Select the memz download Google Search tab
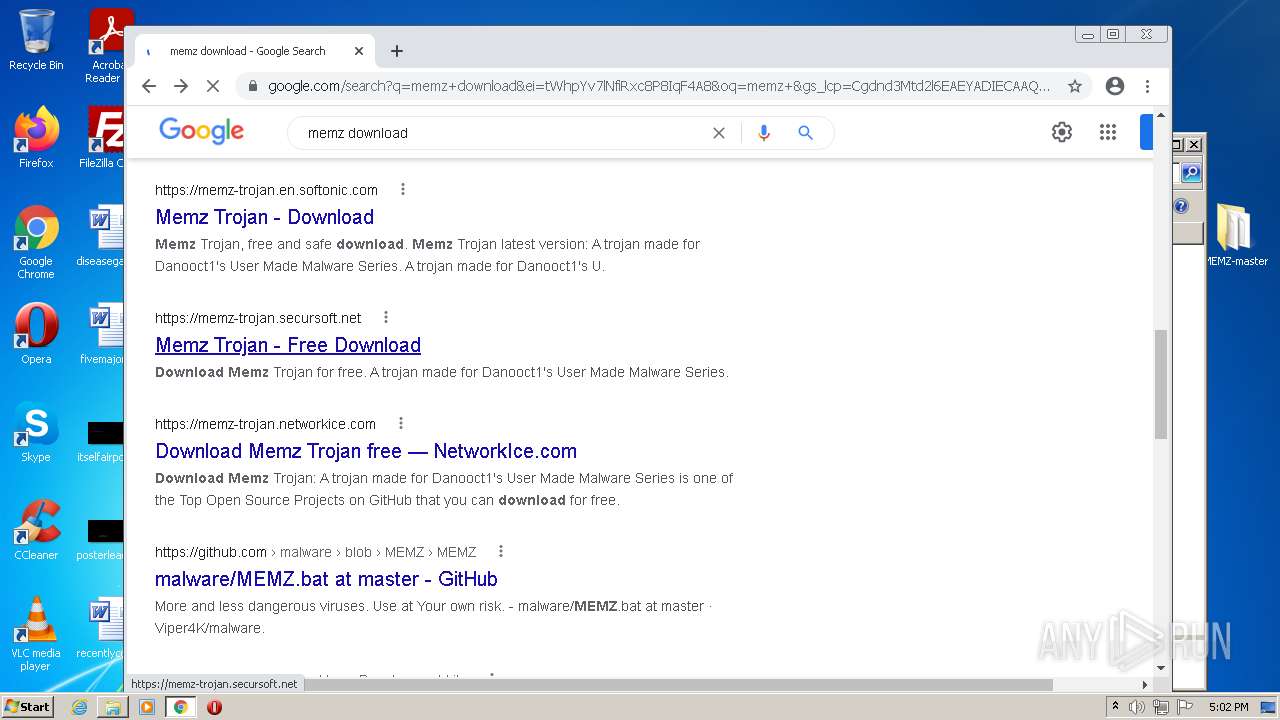The image size is (1280, 720). point(247,51)
